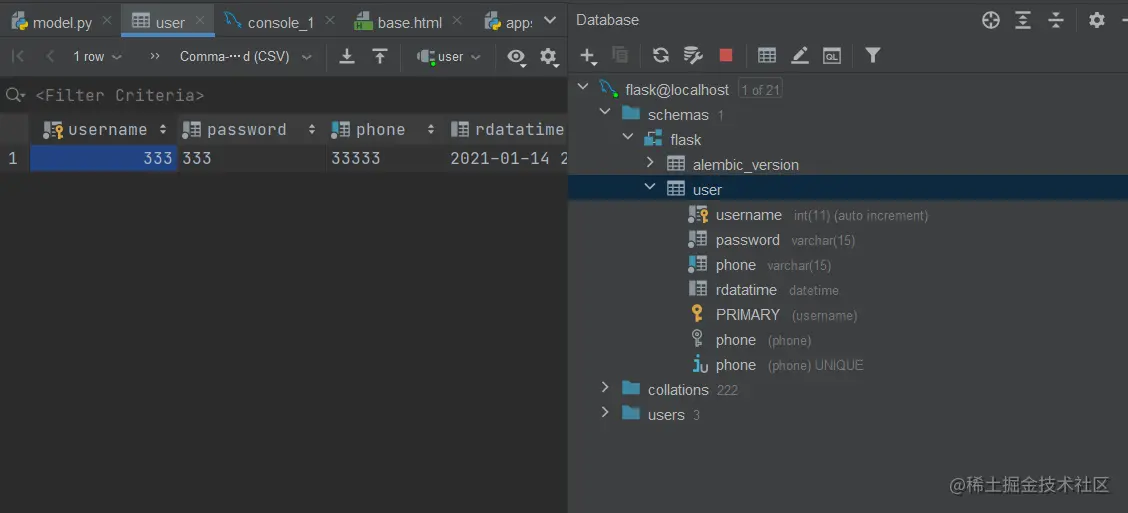Image resolution: width=1128 pixels, height=513 pixels.
Task: Select the password cell showing 333
Action: click(x=251, y=158)
